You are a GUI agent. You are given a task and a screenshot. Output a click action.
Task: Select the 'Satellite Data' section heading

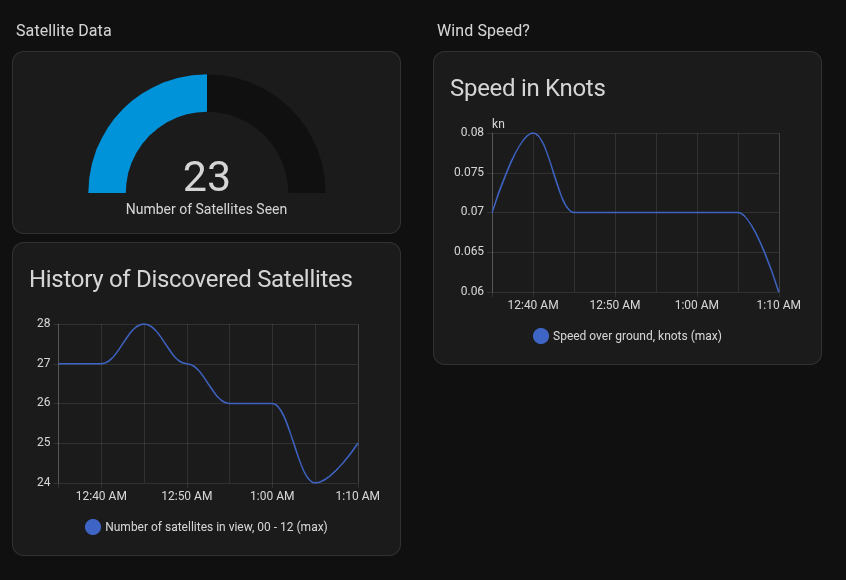(64, 31)
